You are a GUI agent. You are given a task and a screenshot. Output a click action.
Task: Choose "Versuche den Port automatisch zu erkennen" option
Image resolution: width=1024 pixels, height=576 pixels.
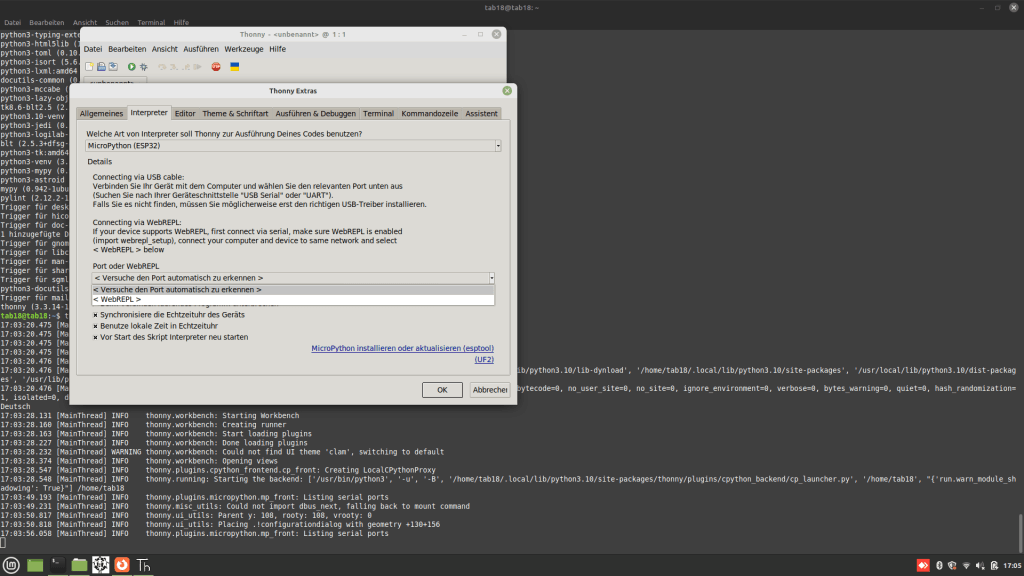coord(178,289)
